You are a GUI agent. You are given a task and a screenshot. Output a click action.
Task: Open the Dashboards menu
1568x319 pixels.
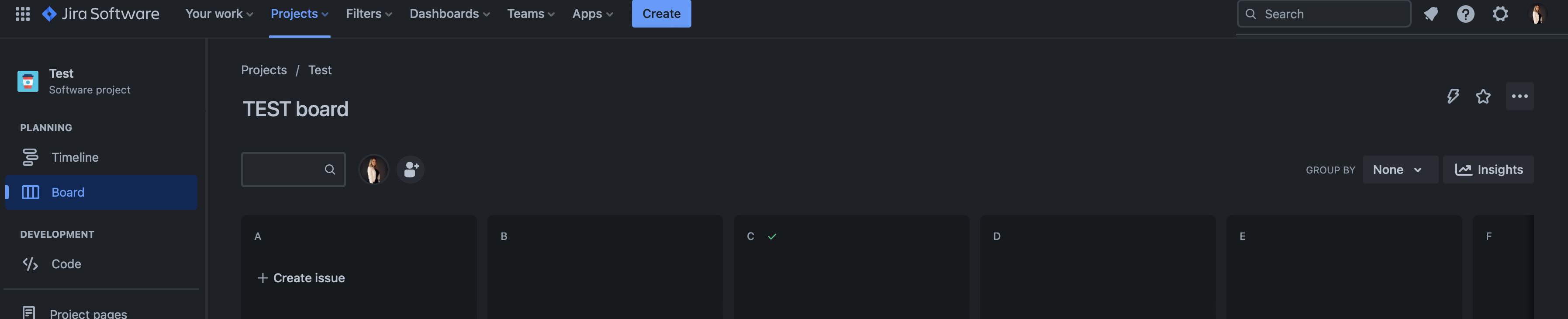point(449,14)
